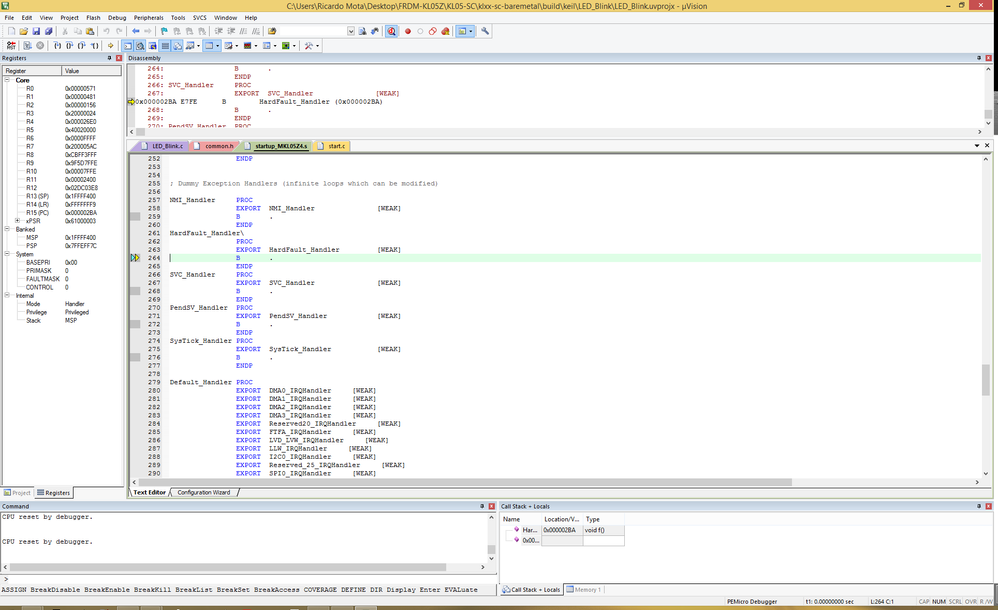The height and width of the screenshot is (610, 998).
Task: Toggle enable/disable breakpoint icon
Action: (420, 31)
